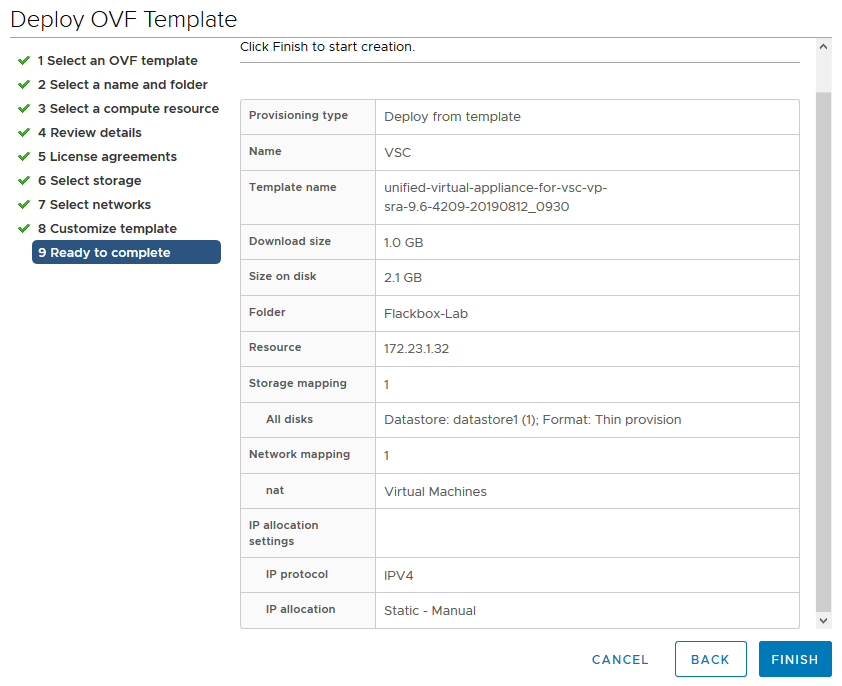Click the checkmark icon beside Select storage
842x686 pixels.
(24, 181)
